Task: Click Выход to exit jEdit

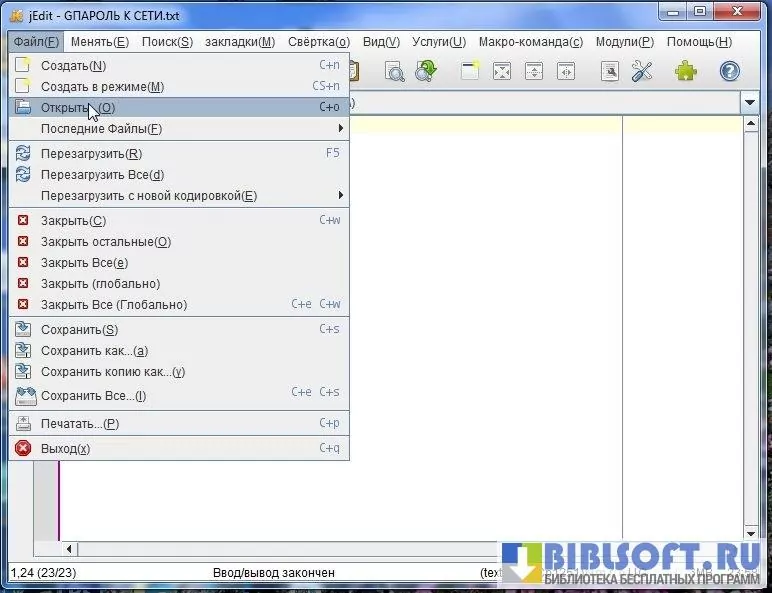Action: (65, 449)
